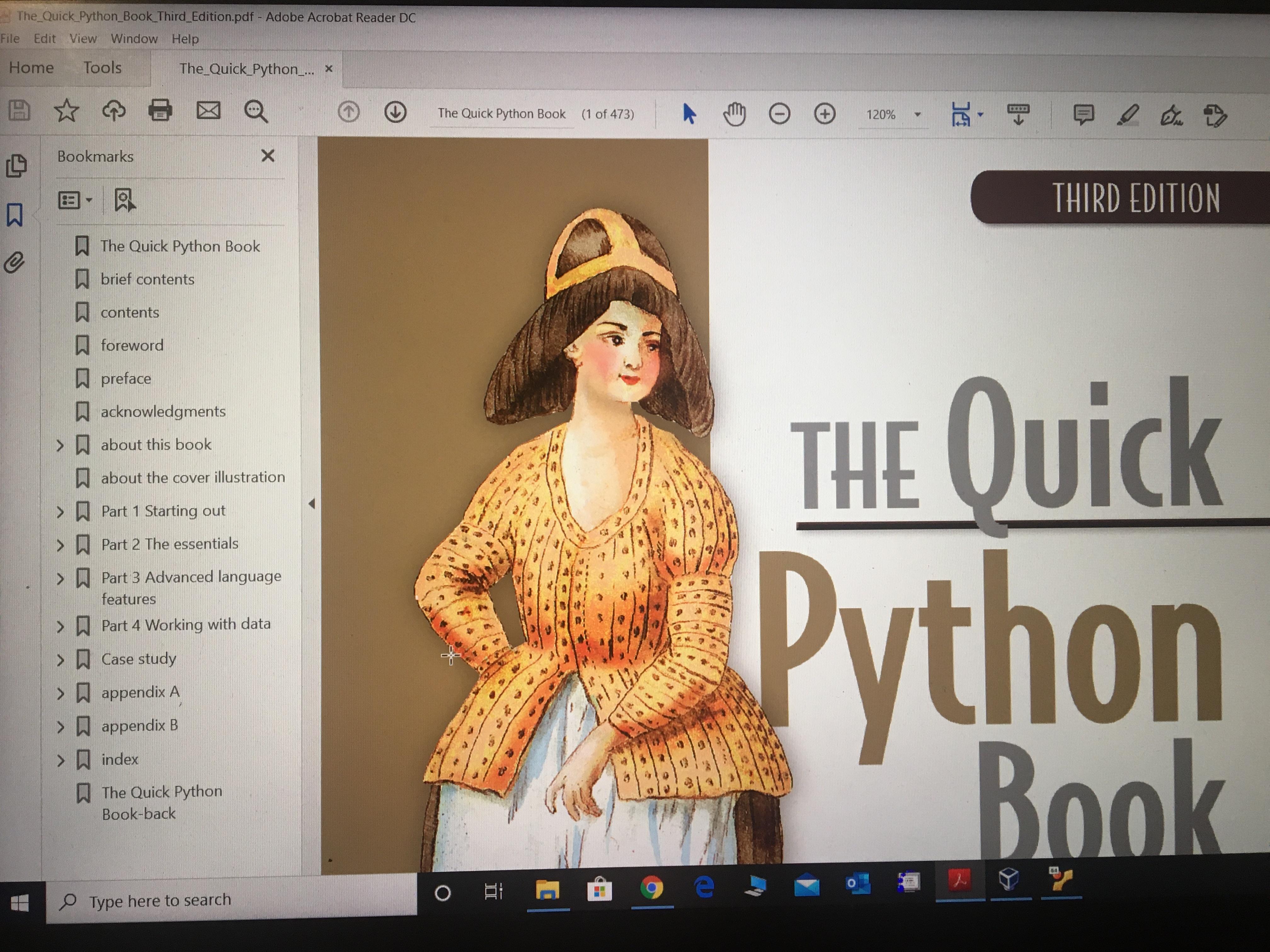Click the Zoom In plus icon
This screenshot has height=952, width=1270.
coord(825,114)
